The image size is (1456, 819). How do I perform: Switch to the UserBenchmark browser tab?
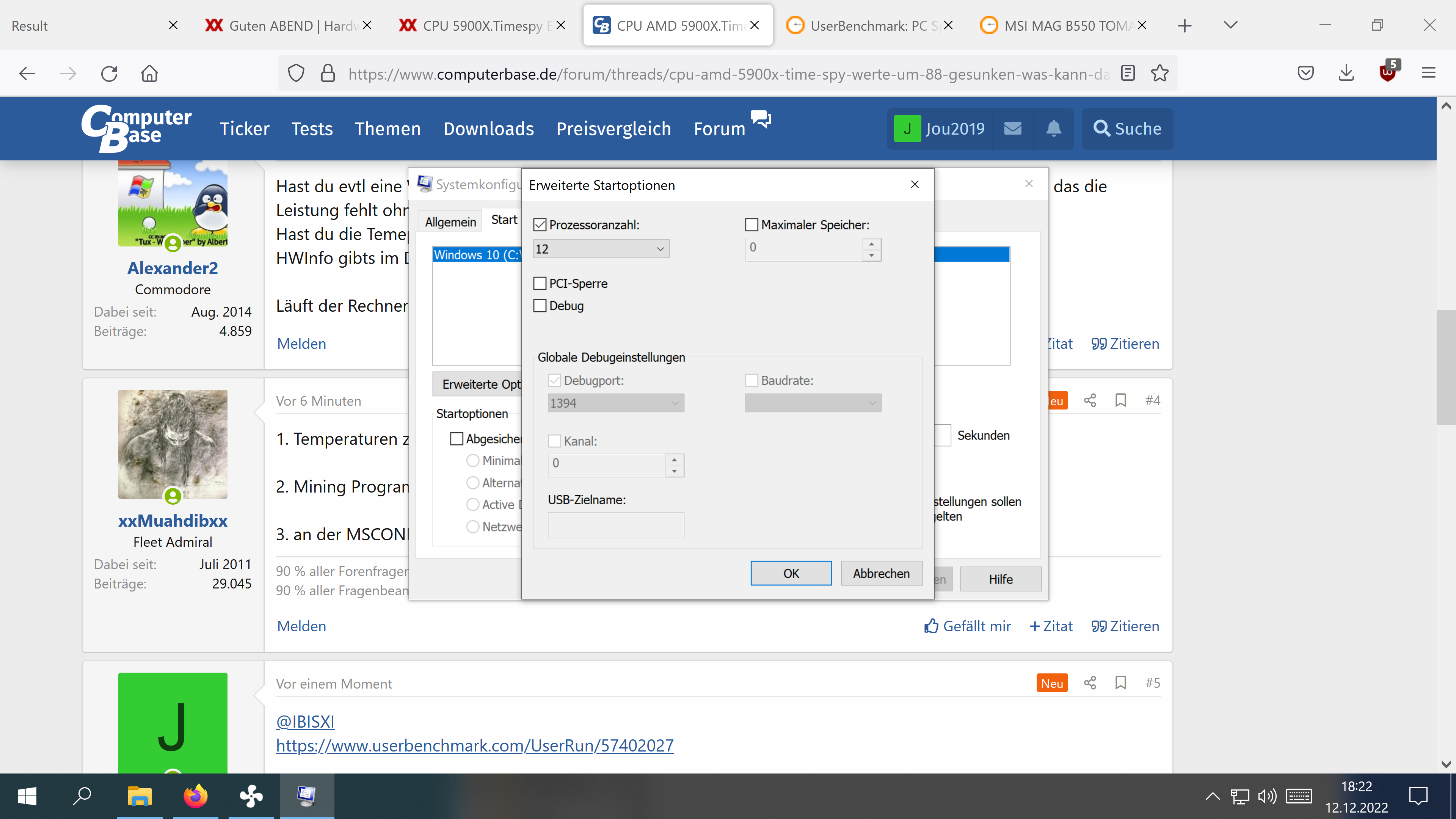pyautogui.click(x=865, y=25)
